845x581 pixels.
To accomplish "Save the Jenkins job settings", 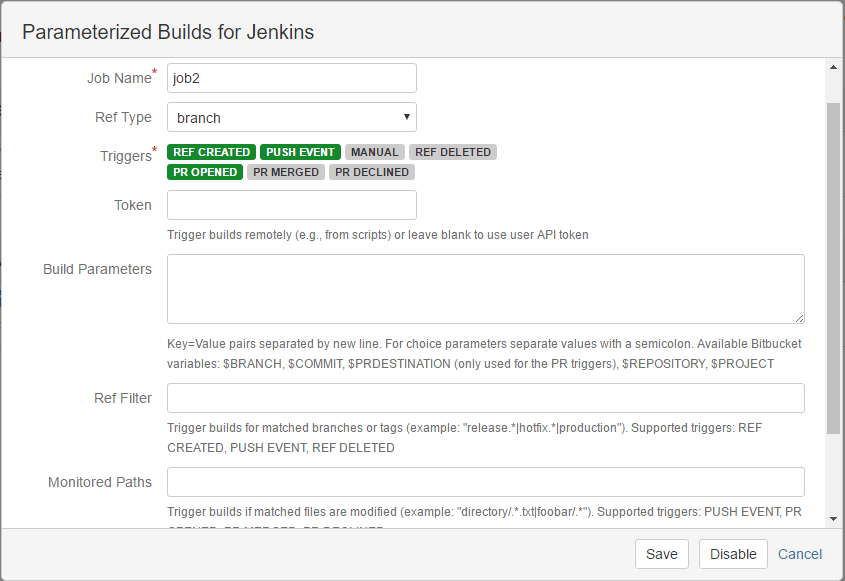I will pos(661,554).
